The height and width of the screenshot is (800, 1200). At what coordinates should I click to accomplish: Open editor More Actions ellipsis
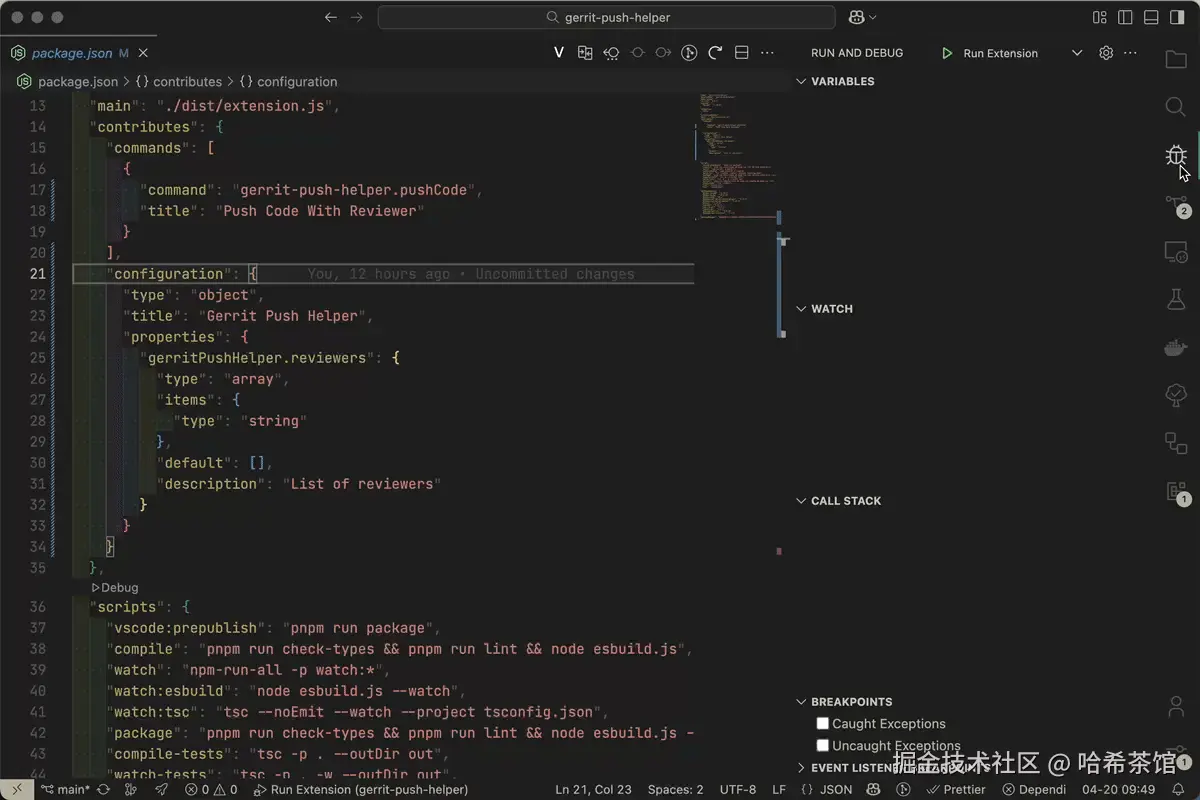tap(767, 53)
